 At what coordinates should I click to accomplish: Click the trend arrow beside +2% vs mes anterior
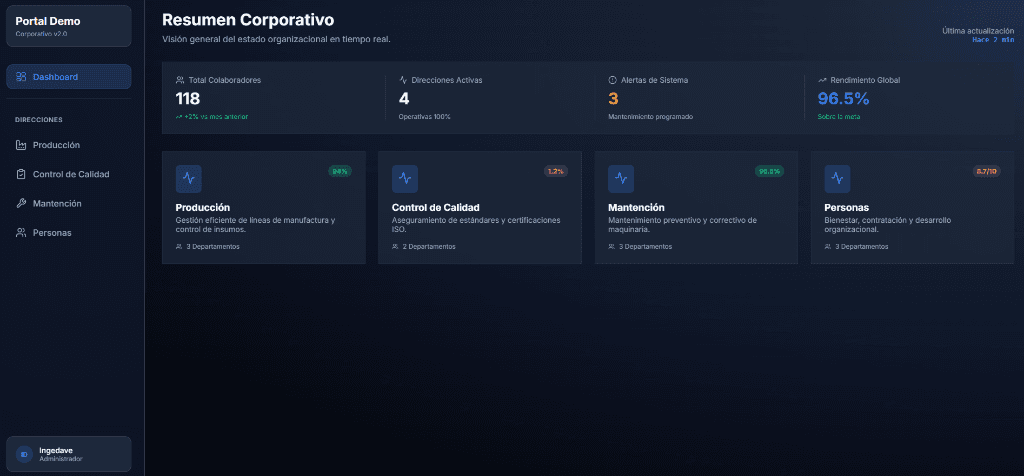pyautogui.click(x=179, y=117)
